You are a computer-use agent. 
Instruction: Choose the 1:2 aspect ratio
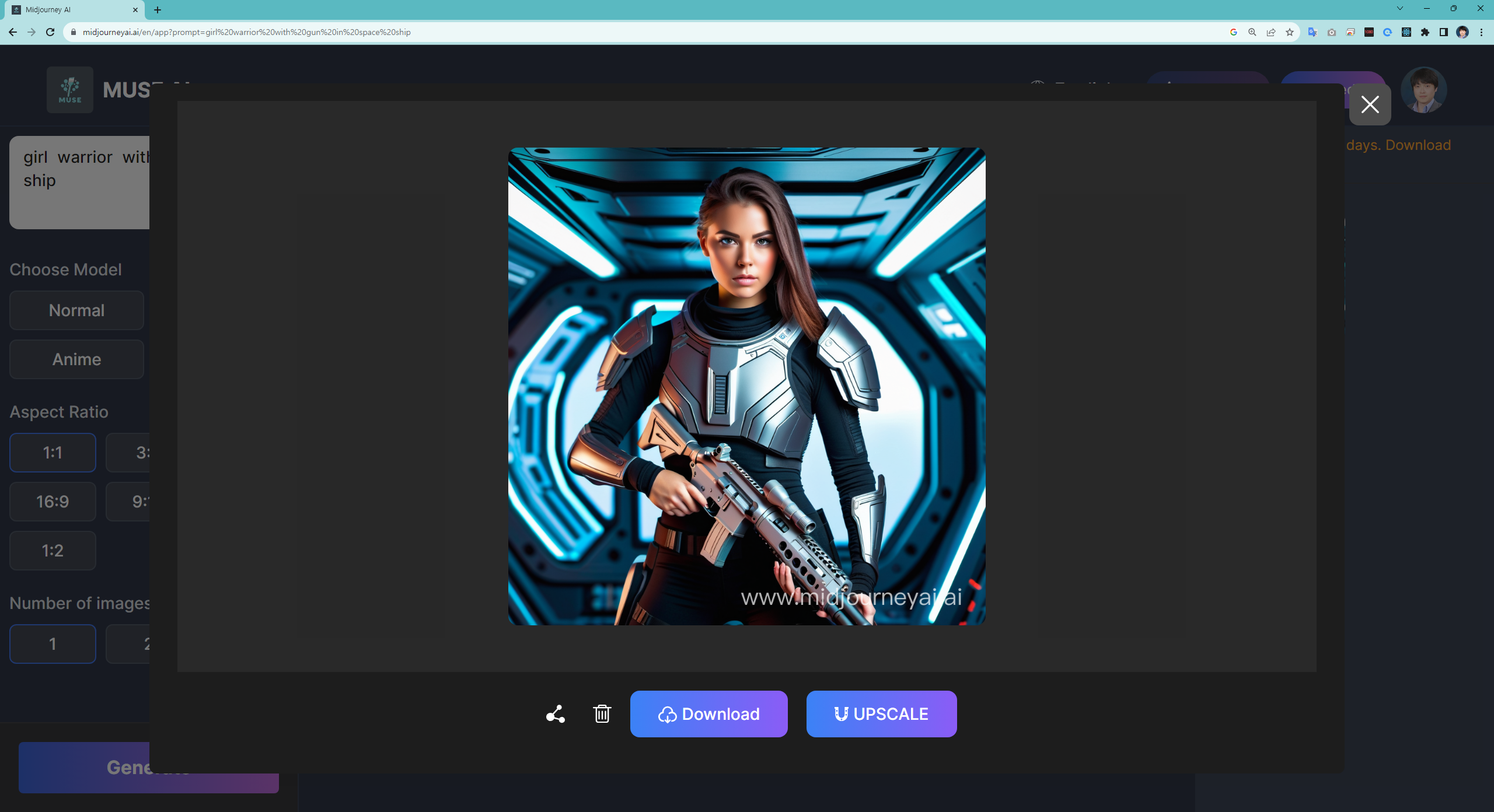tap(53, 551)
